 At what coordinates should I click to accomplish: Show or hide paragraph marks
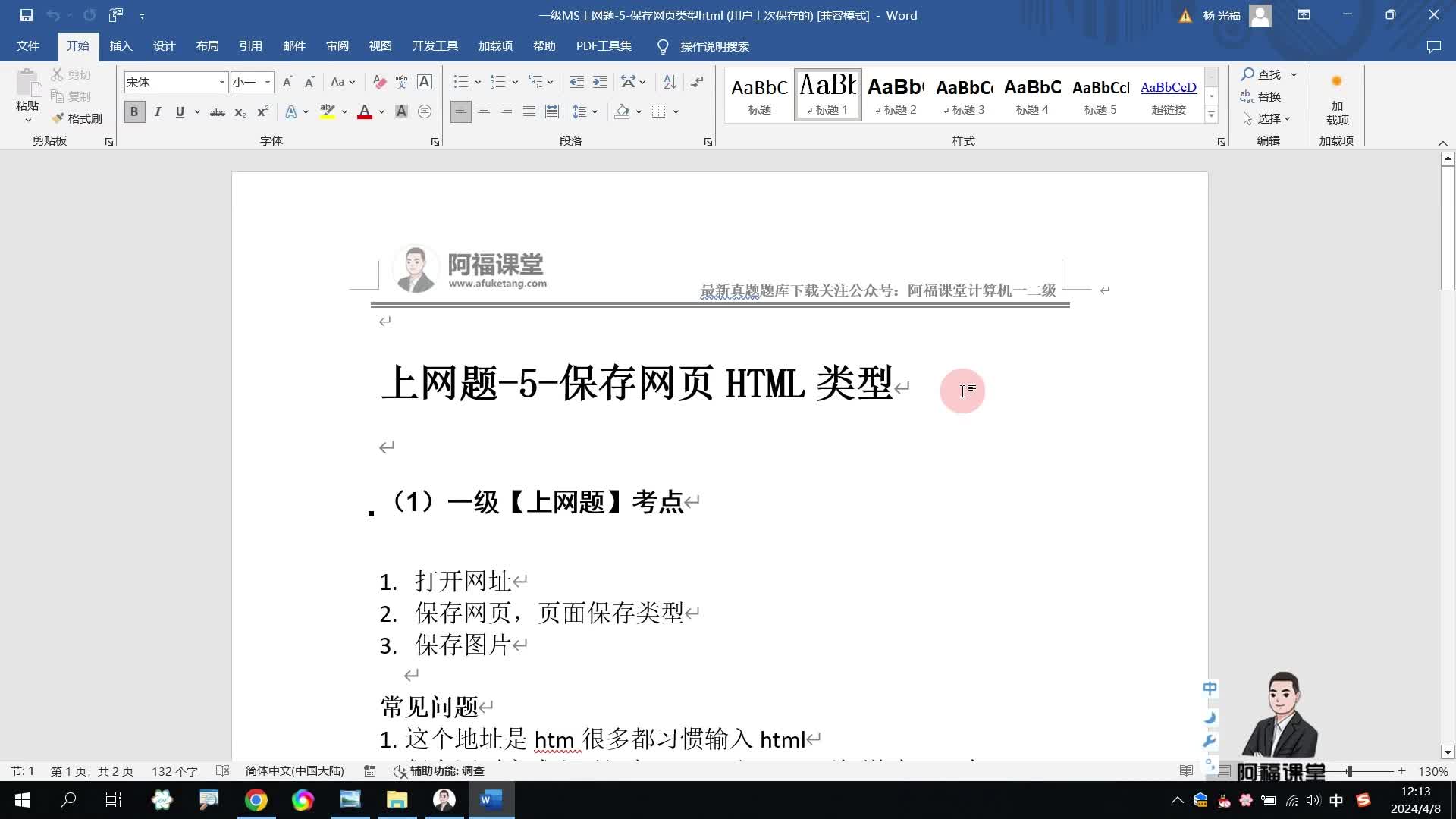pyautogui.click(x=697, y=82)
